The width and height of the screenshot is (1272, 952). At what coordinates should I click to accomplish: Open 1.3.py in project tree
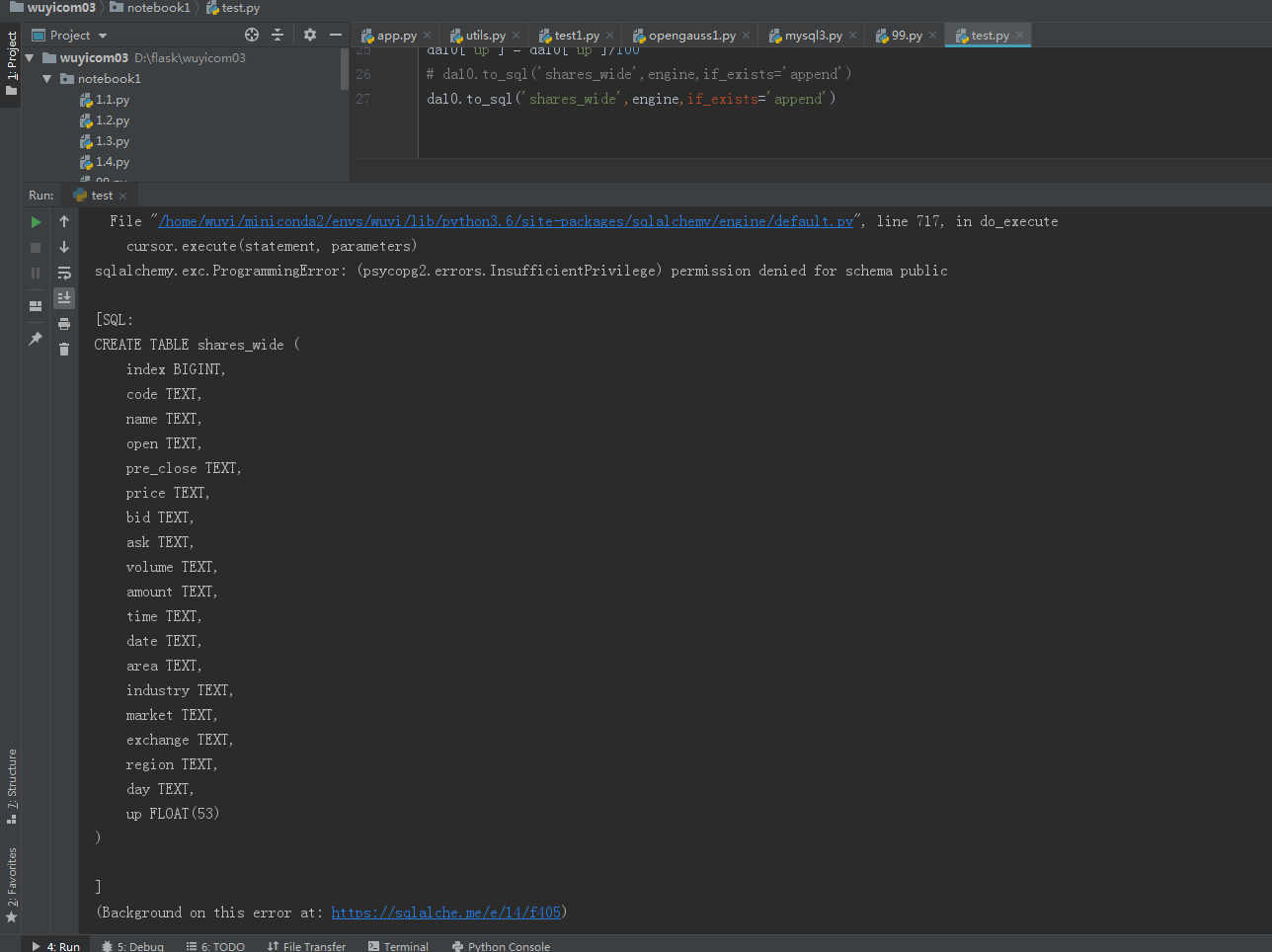112,141
